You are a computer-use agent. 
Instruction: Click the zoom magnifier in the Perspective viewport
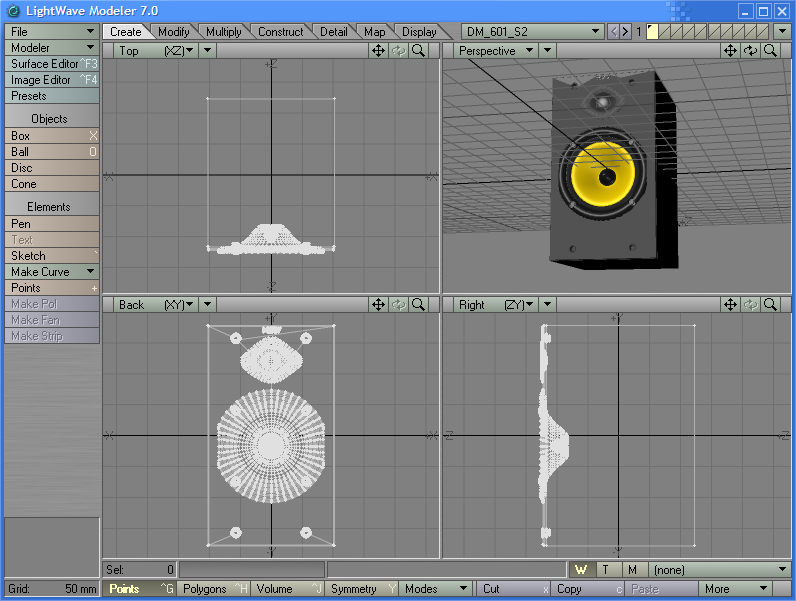(770, 51)
